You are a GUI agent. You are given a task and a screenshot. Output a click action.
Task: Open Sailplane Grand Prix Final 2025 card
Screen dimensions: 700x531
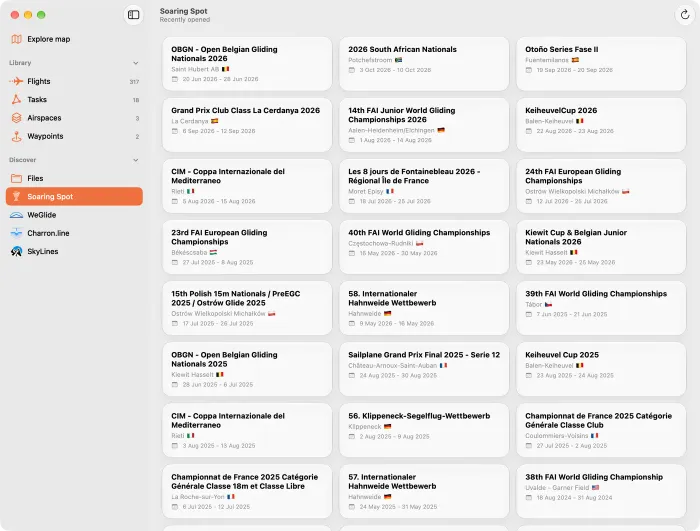click(424, 369)
